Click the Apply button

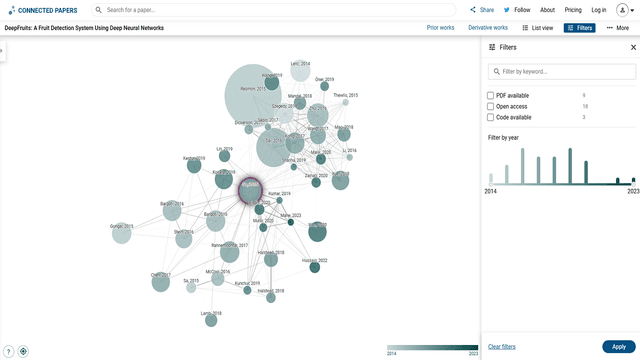click(619, 347)
